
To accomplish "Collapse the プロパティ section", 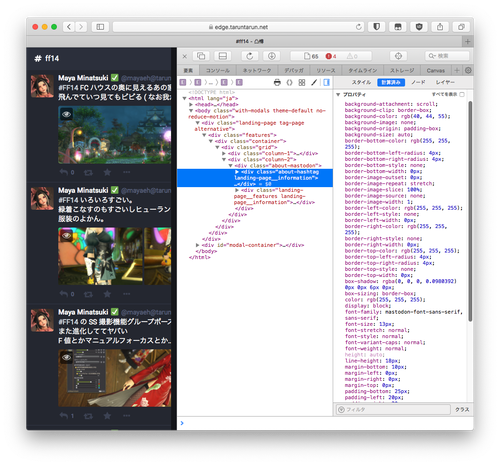I will (338, 95).
